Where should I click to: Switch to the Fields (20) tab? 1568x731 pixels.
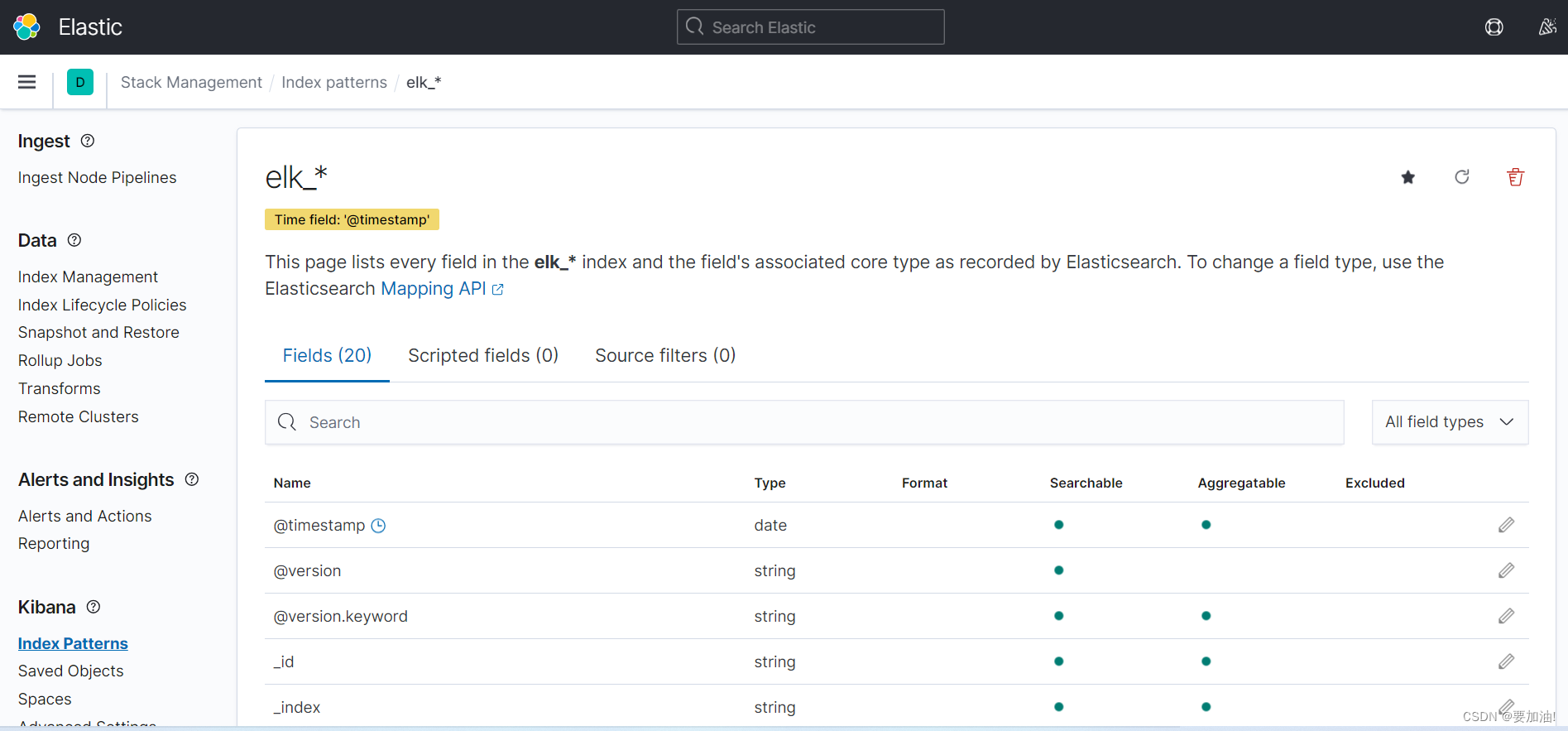327,355
